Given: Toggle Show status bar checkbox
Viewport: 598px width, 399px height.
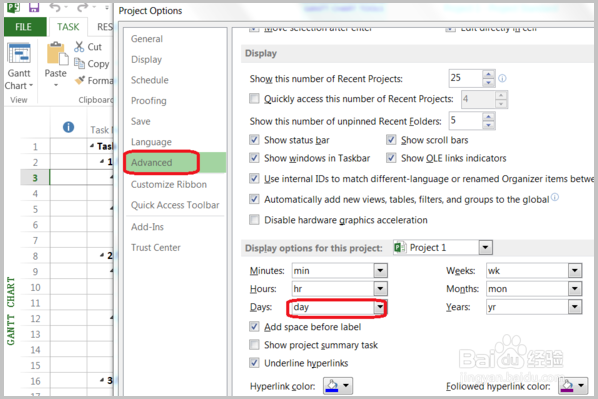Looking at the screenshot, I should [x=254, y=140].
